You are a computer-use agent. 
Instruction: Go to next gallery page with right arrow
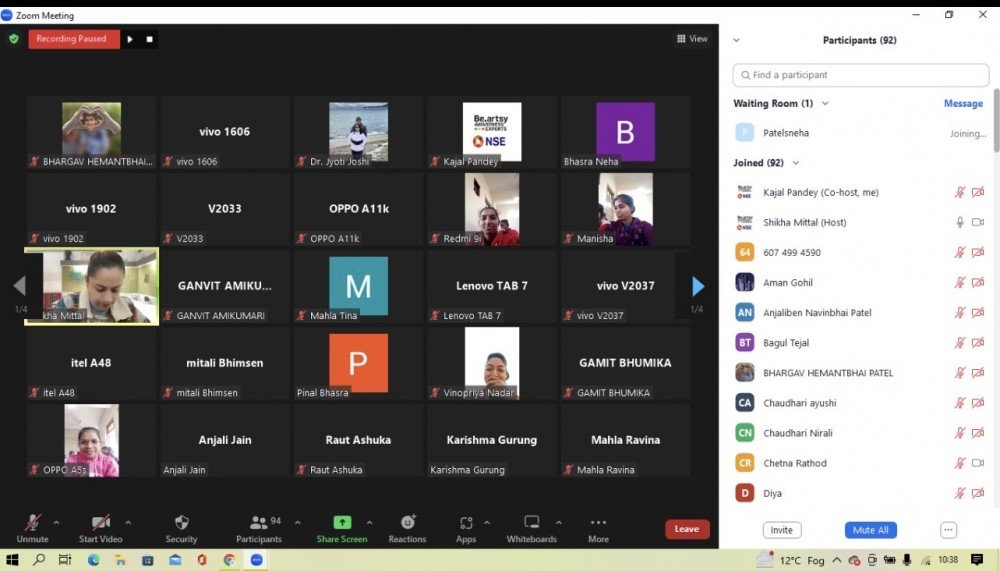(x=698, y=287)
